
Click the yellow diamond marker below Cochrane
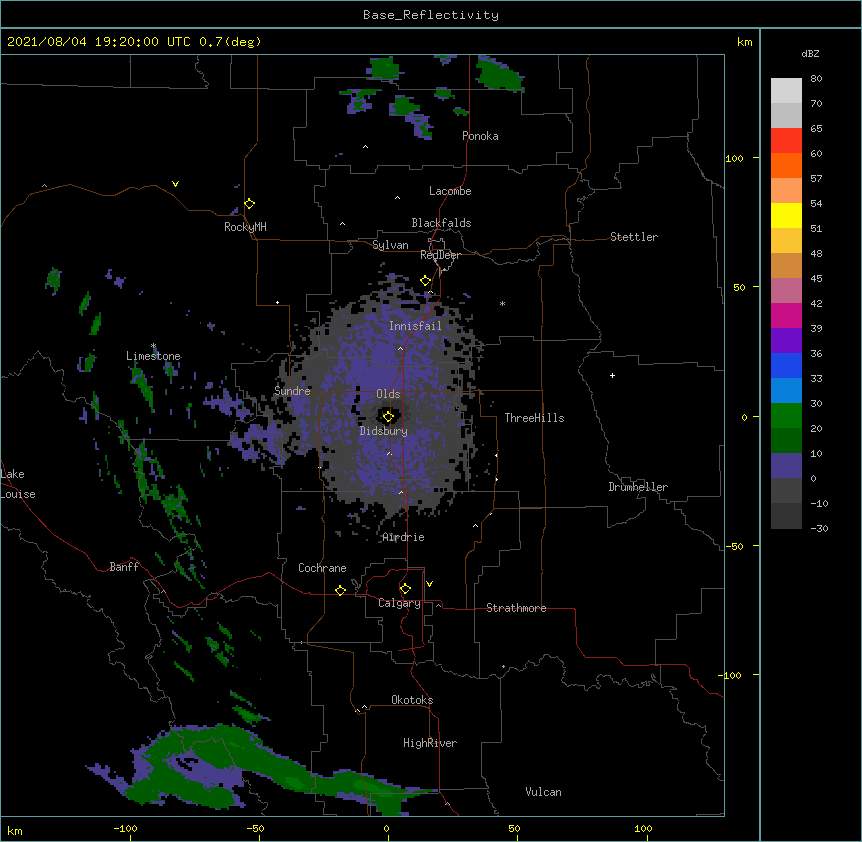click(340, 590)
